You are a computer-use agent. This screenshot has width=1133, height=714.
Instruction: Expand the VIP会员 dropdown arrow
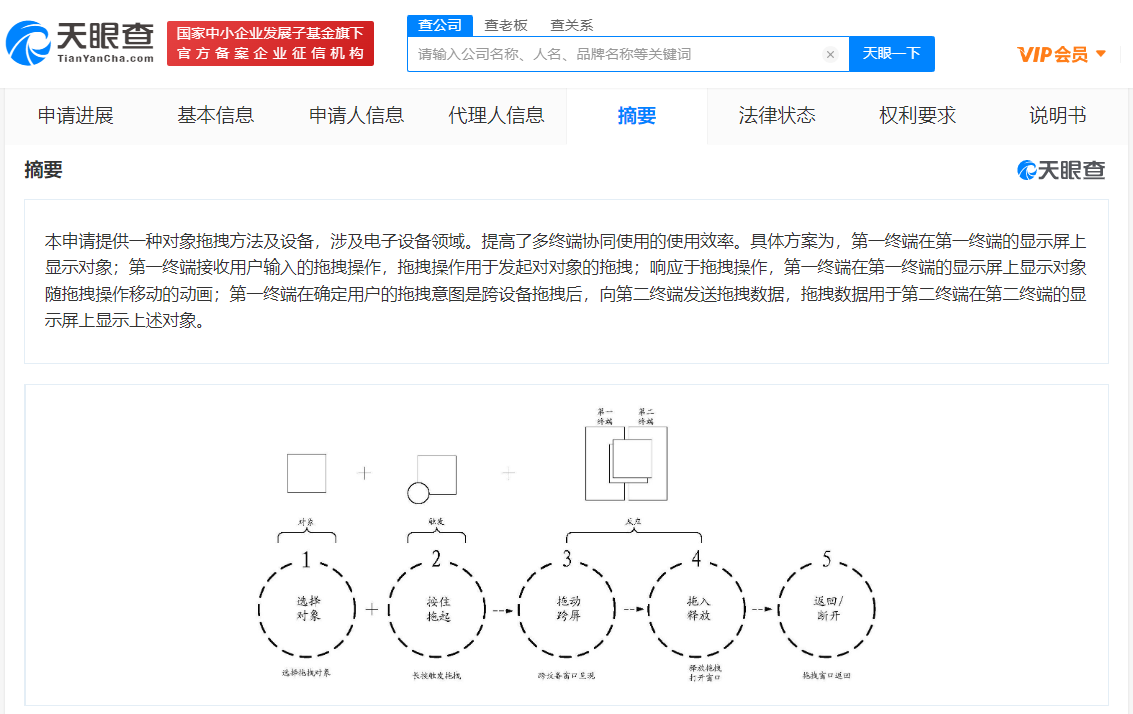[x=1101, y=54]
